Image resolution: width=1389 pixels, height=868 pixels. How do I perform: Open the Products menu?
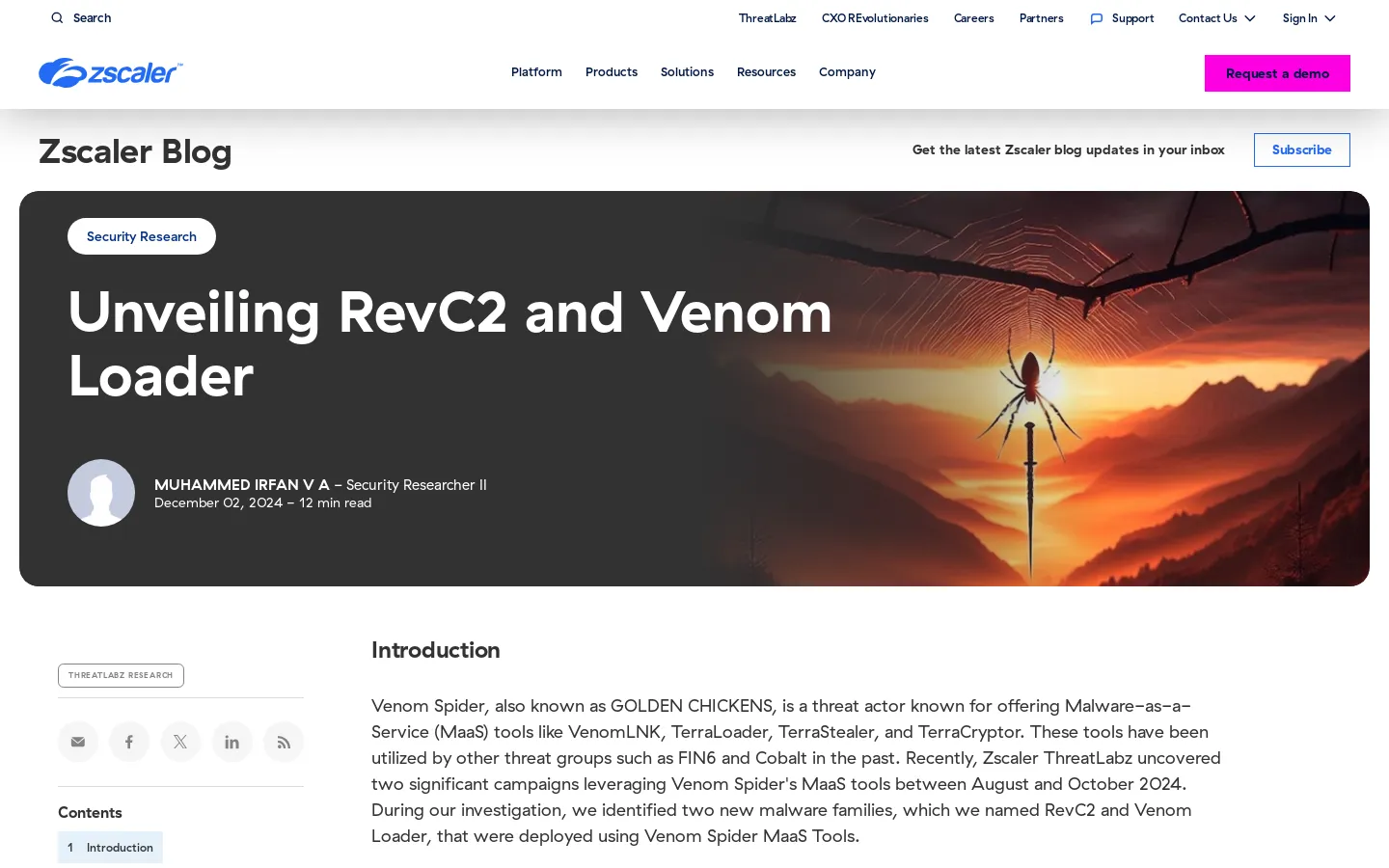coord(611,72)
